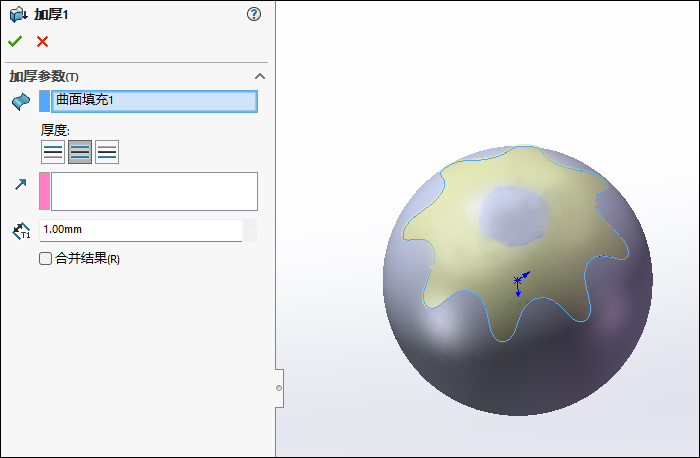Increase thickness with spinner up arrow
This screenshot has height=458, width=700.
(x=250, y=225)
